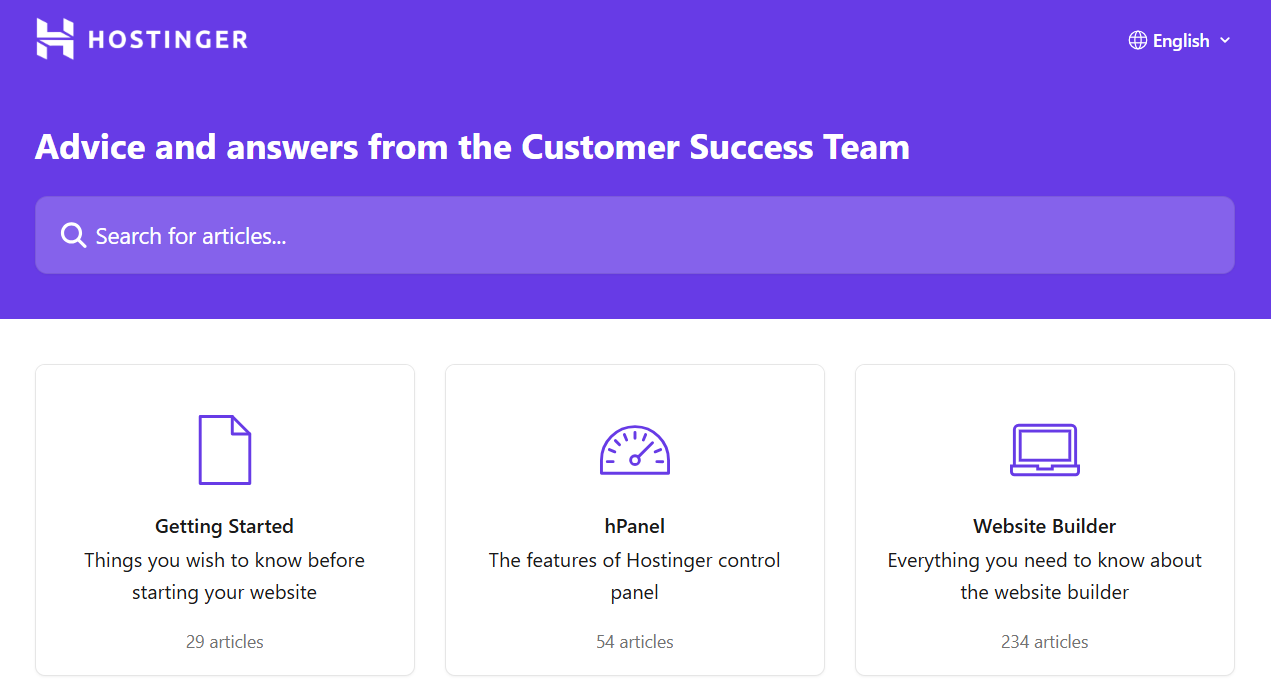The image size is (1271, 682).
Task: Click the hPanel speedometer gauge icon
Action: (x=634, y=450)
